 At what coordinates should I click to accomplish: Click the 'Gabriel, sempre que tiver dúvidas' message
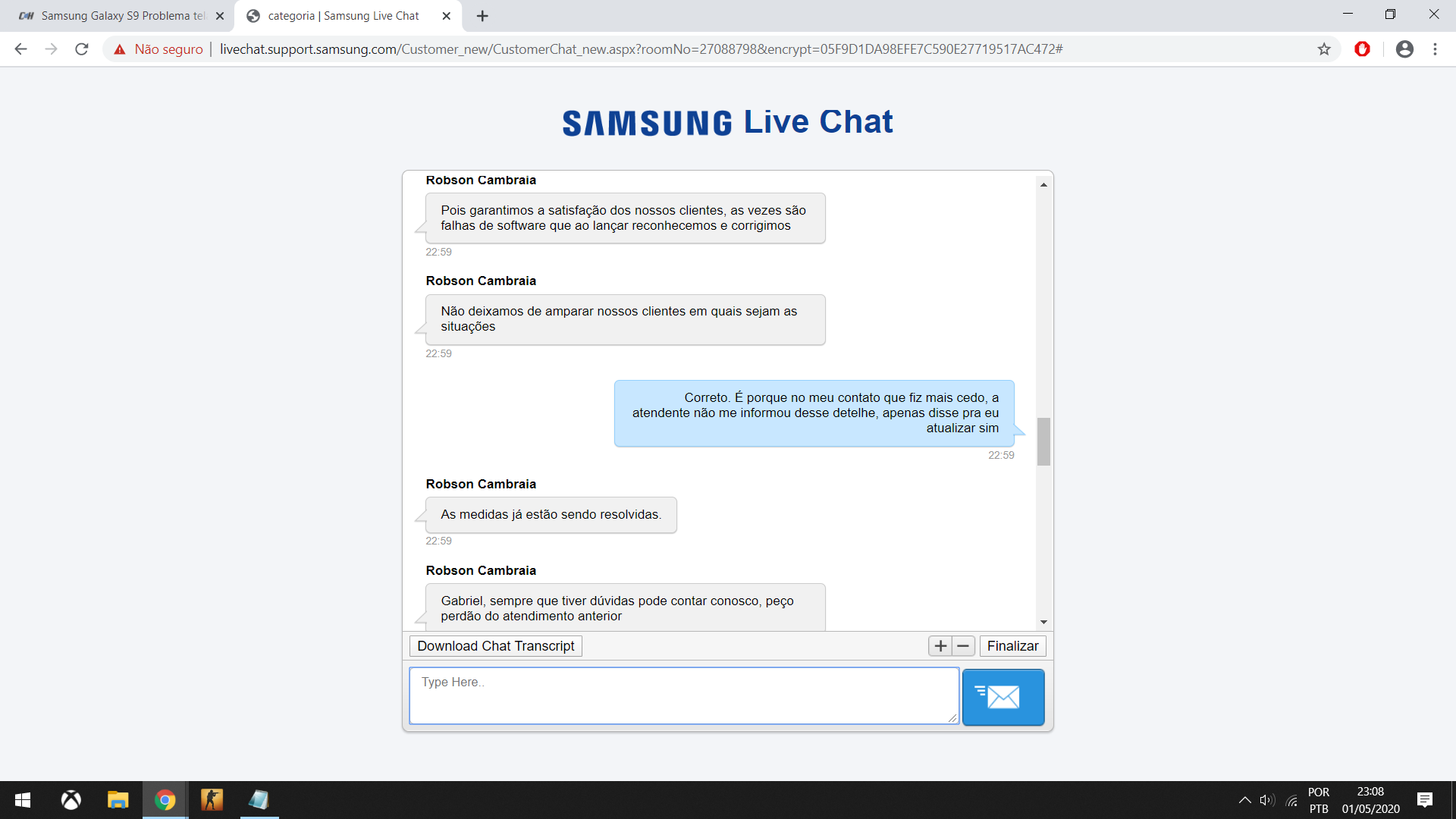pyautogui.click(x=626, y=607)
